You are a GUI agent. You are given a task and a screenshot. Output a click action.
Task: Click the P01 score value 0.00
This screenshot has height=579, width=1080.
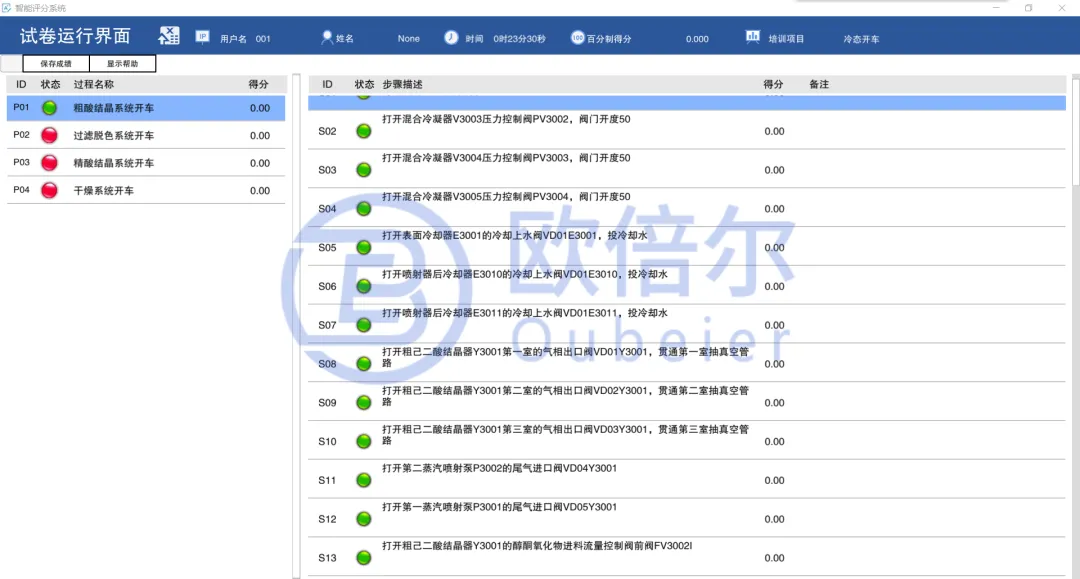(260, 108)
